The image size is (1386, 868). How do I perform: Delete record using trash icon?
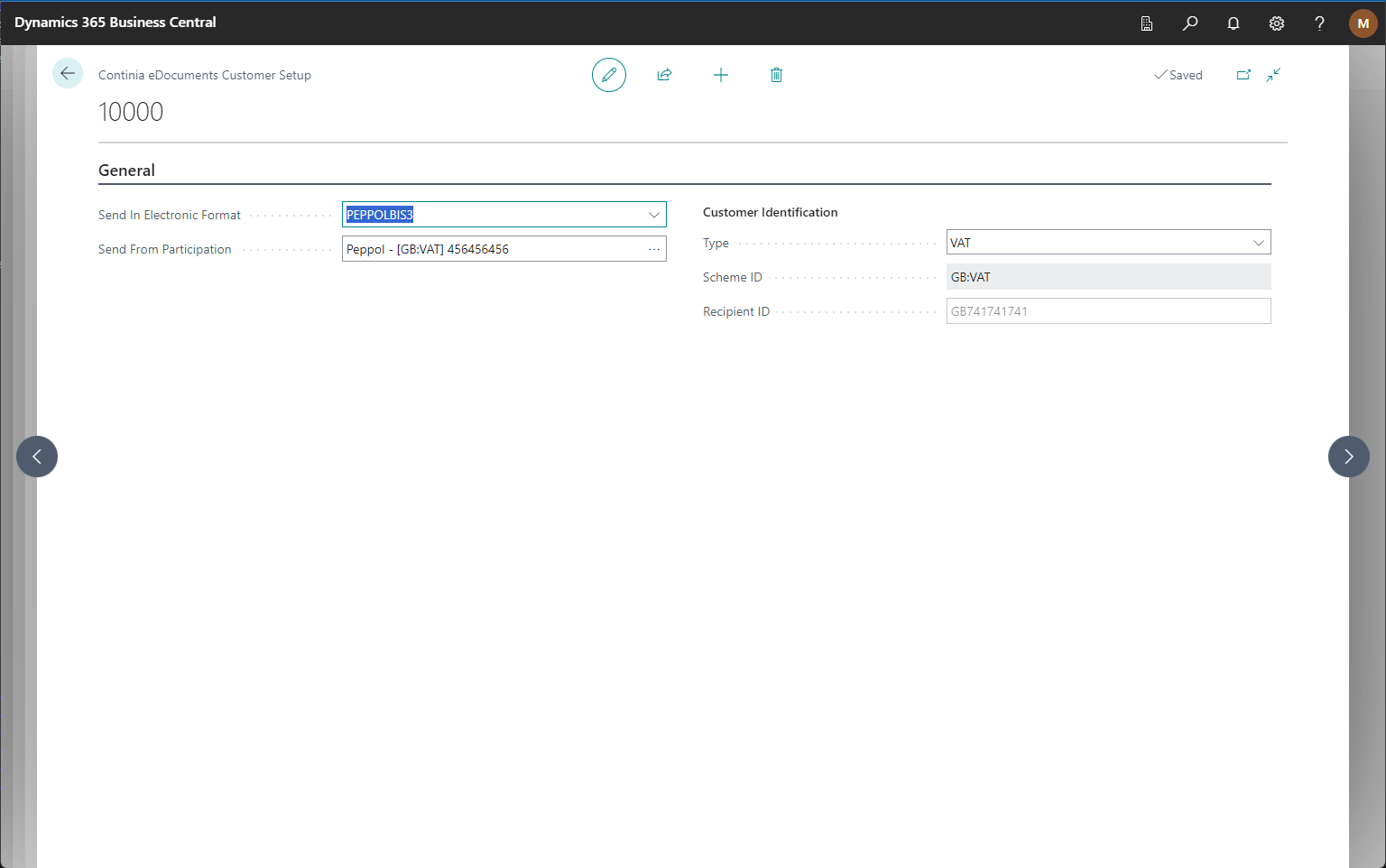click(776, 75)
